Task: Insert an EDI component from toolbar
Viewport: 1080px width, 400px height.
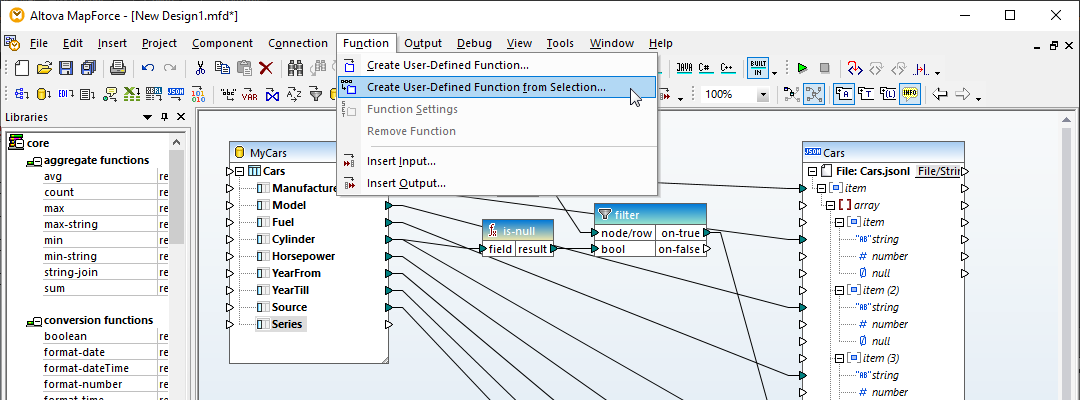Action: [65, 95]
